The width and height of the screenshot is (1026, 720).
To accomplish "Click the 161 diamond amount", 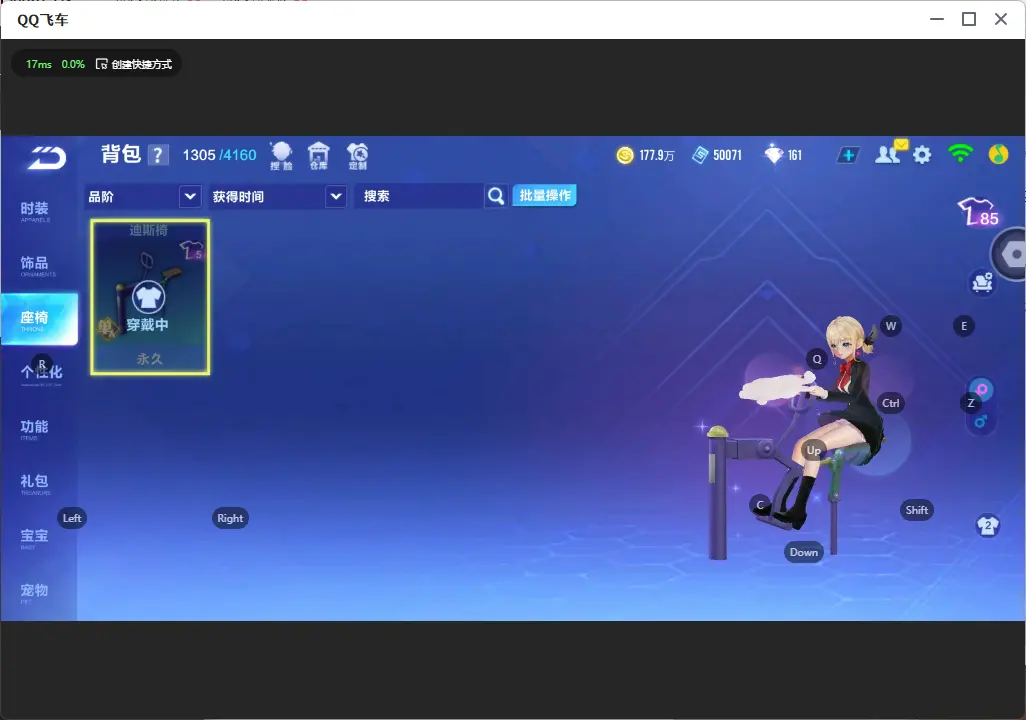I will click(x=794, y=155).
